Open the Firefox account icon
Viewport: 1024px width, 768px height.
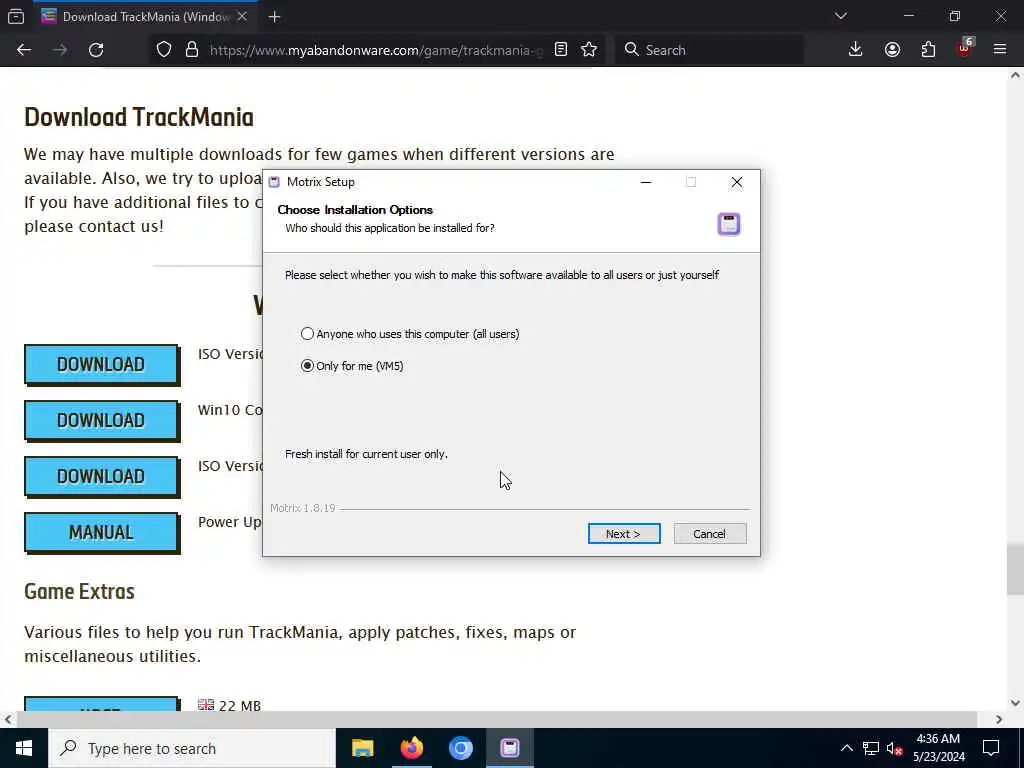892,50
